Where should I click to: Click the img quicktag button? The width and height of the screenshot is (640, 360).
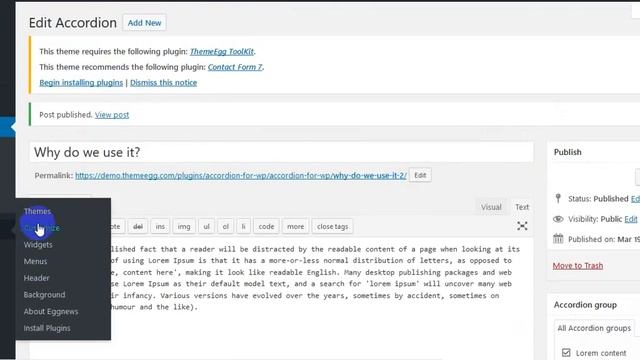pyautogui.click(x=184, y=226)
